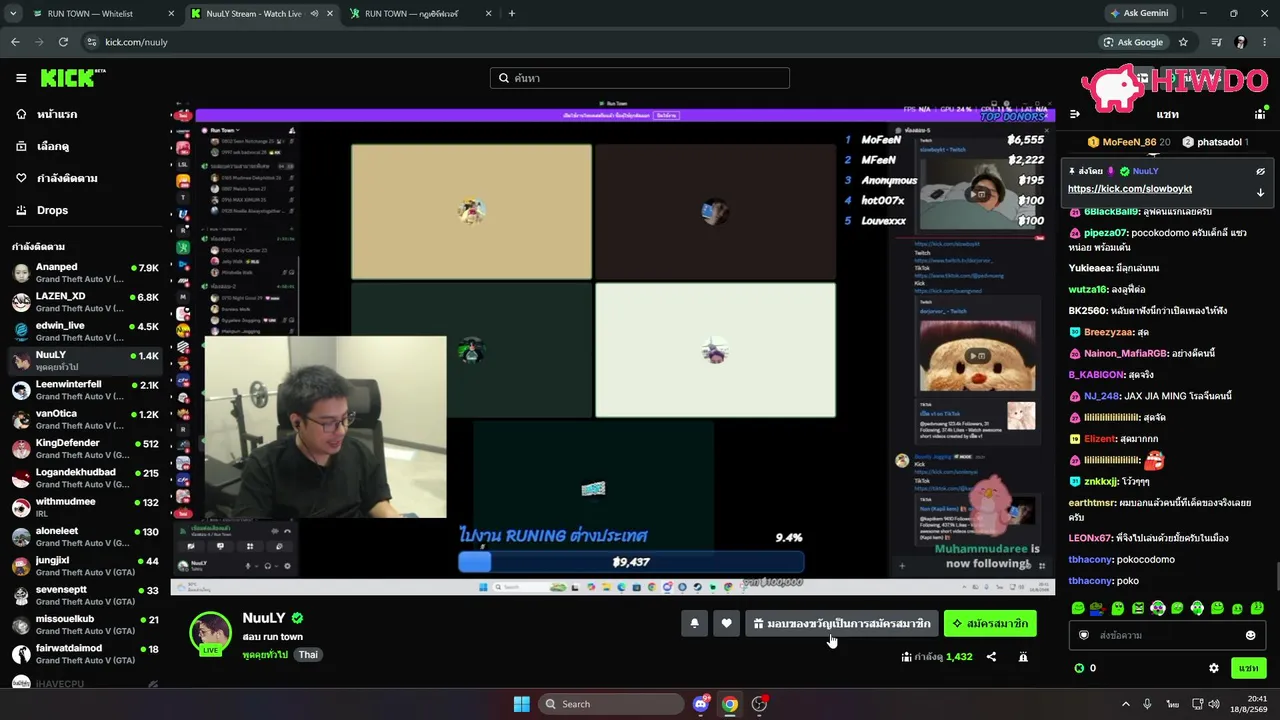Click the notification bell under the stream
The width and height of the screenshot is (1280, 720).
coord(695,623)
